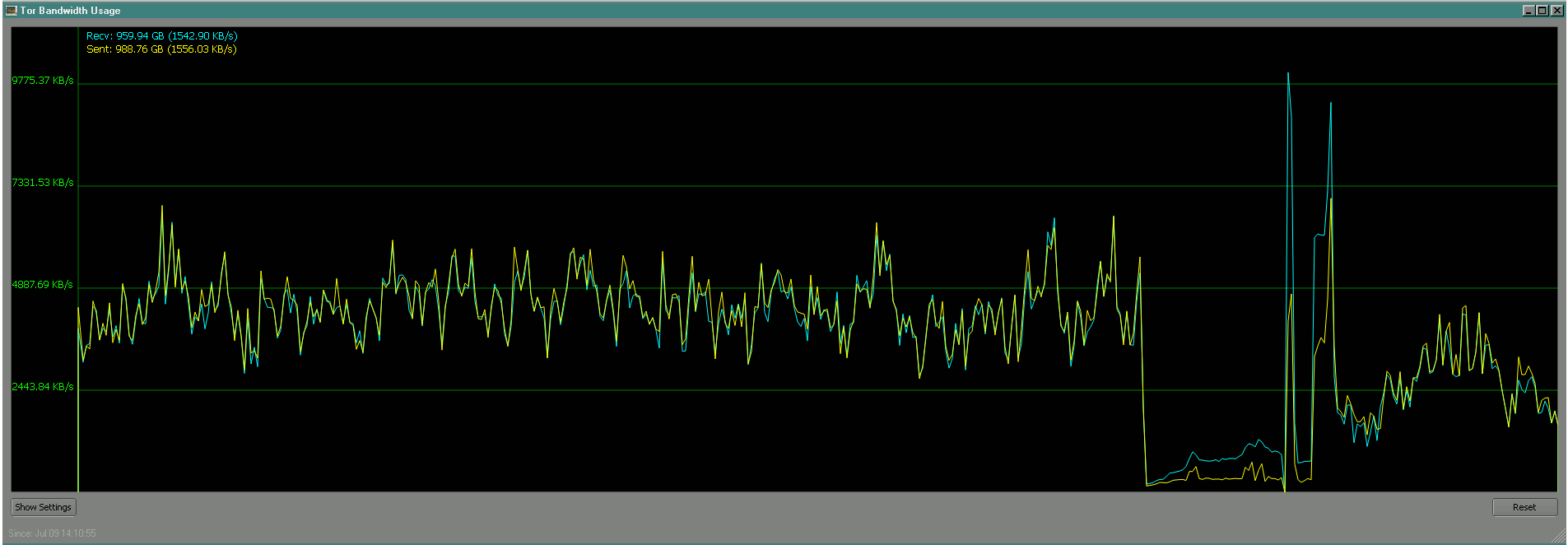Open the Show Settings panel
The width and height of the screenshot is (1568, 545).
(x=43, y=507)
